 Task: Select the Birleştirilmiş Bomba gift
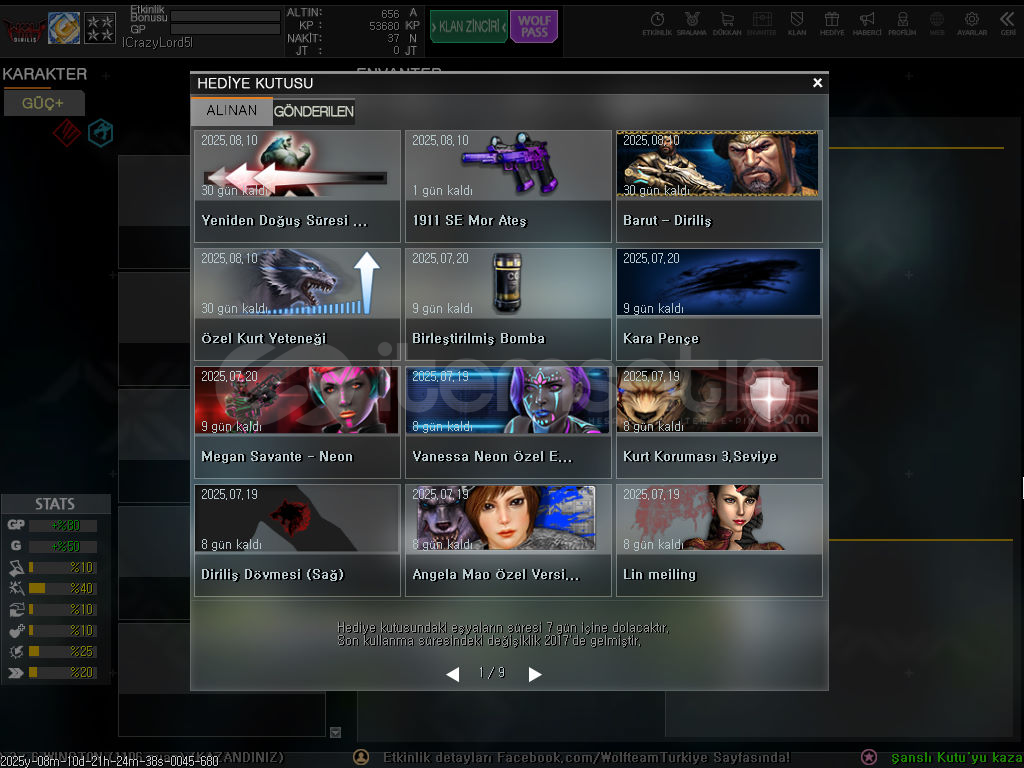[x=508, y=304]
